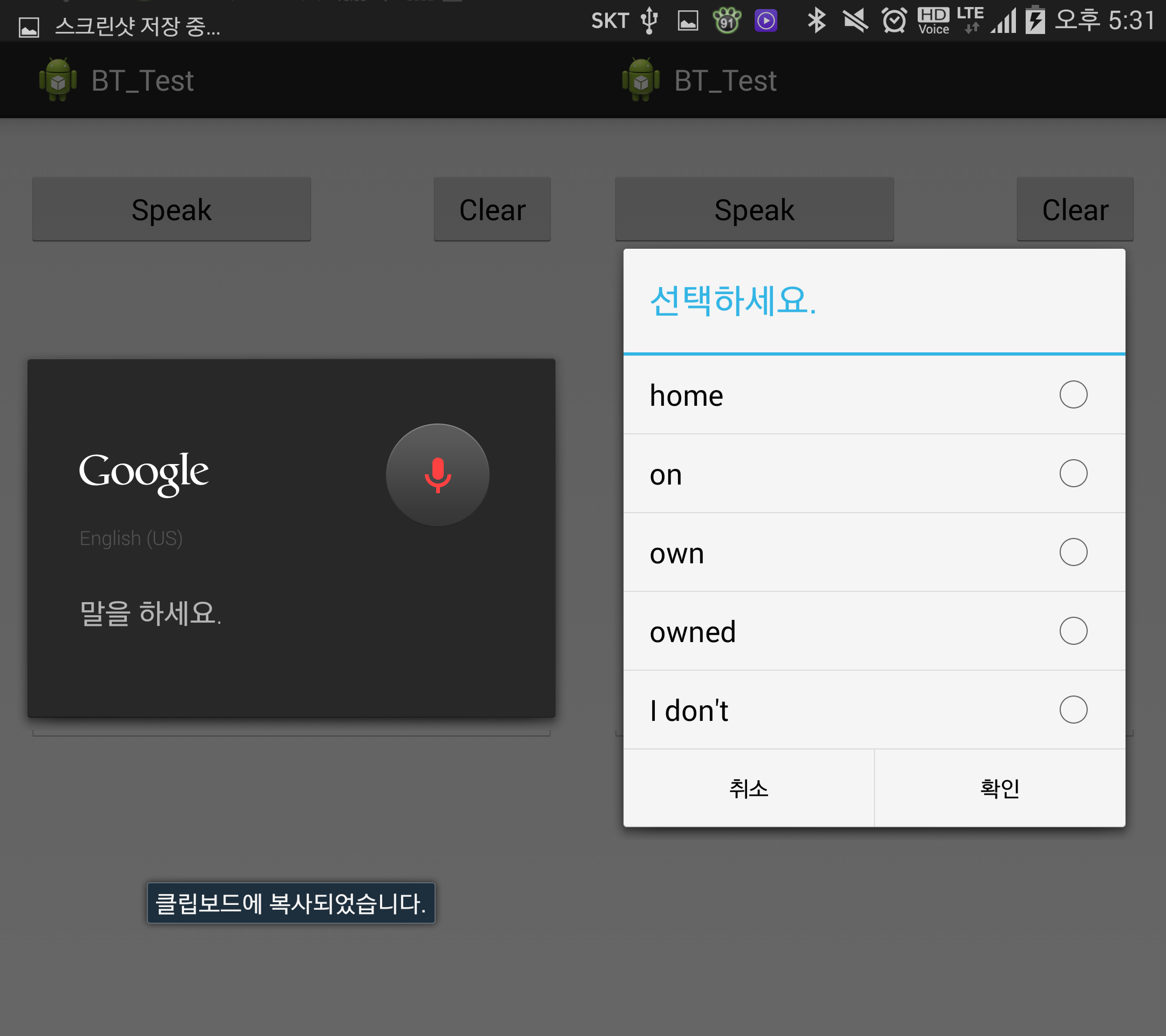1166x1036 pixels.
Task: Tap the right BT_Test Android app icon
Action: [x=641, y=80]
